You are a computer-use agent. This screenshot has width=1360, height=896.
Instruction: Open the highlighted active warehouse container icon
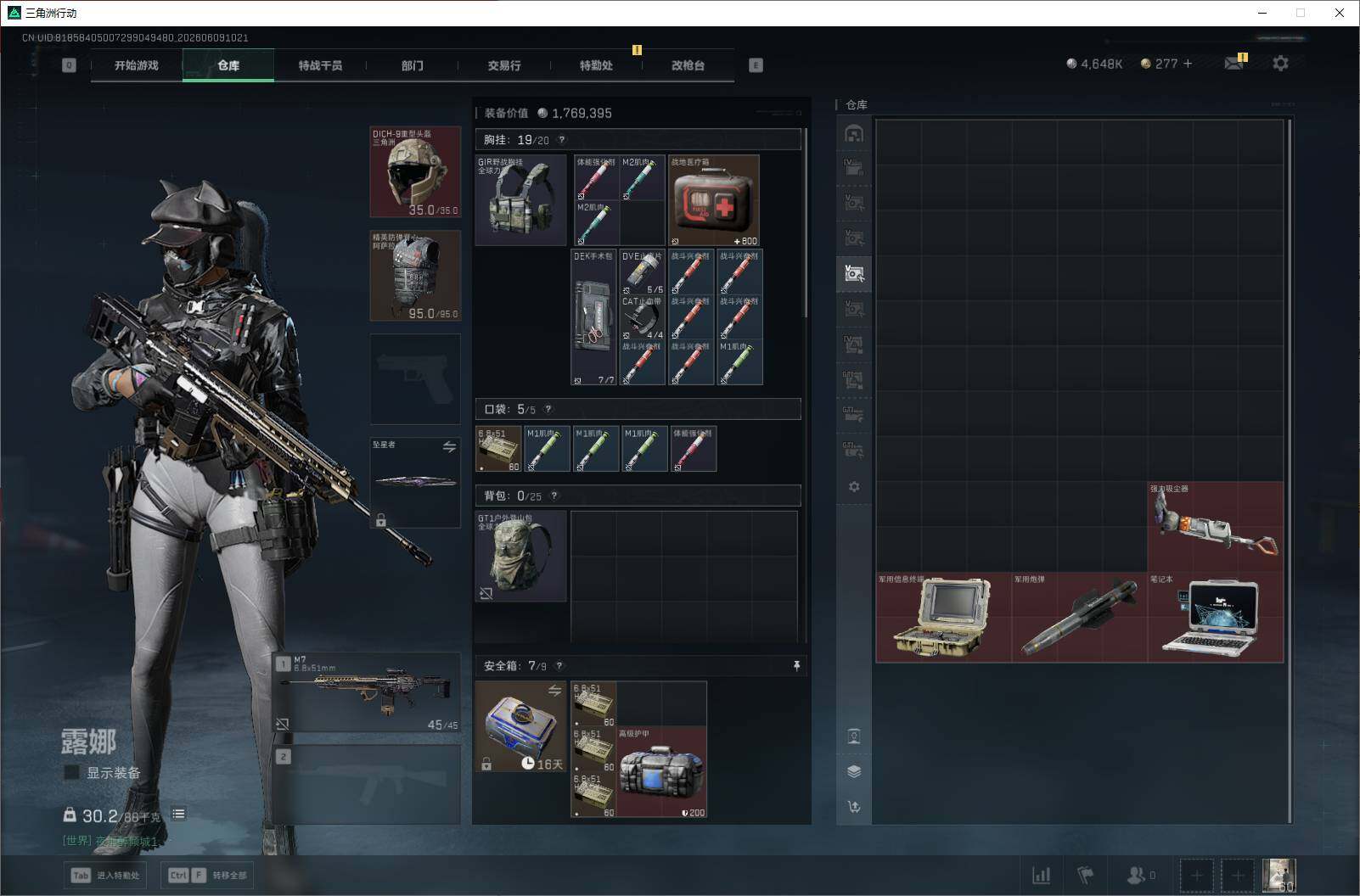(x=854, y=273)
